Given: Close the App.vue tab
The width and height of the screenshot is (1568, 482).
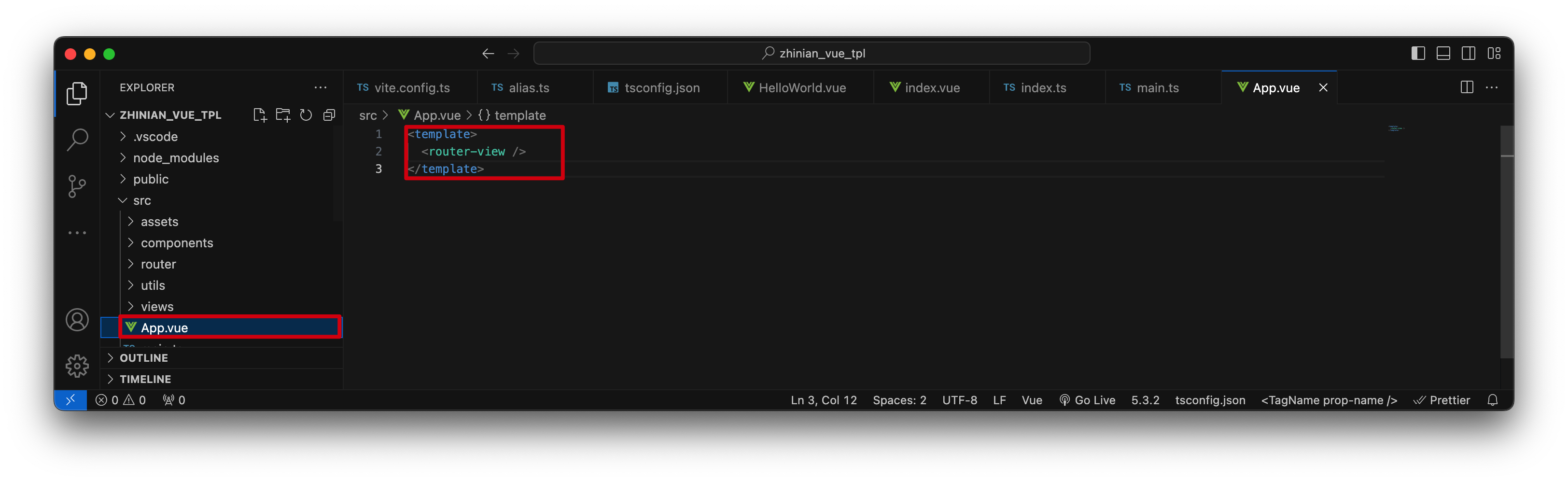Looking at the screenshot, I should pos(1323,87).
